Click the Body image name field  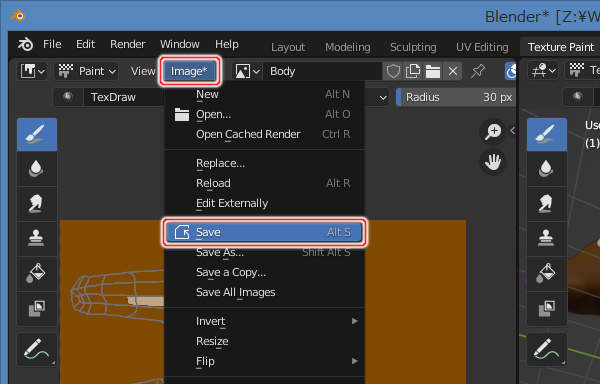323,71
